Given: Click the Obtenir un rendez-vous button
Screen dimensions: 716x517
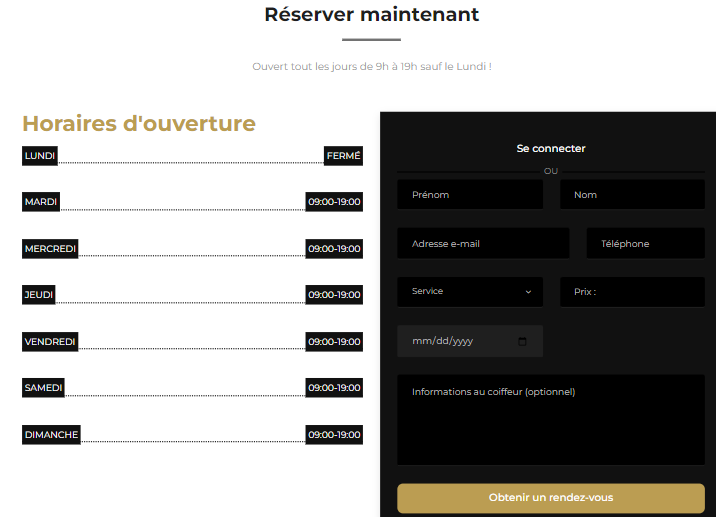Looking at the screenshot, I should [551, 498].
